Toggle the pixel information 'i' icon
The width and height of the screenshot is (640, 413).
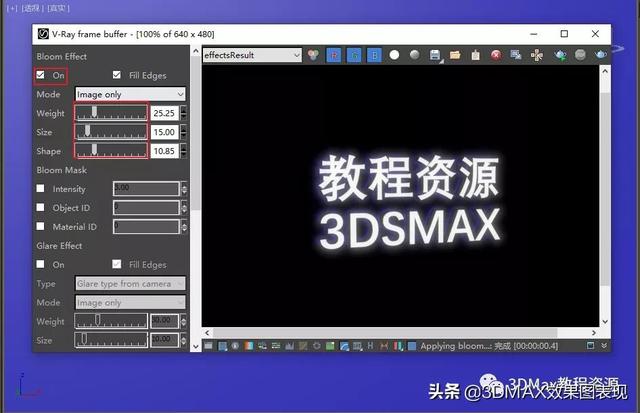(x=235, y=346)
